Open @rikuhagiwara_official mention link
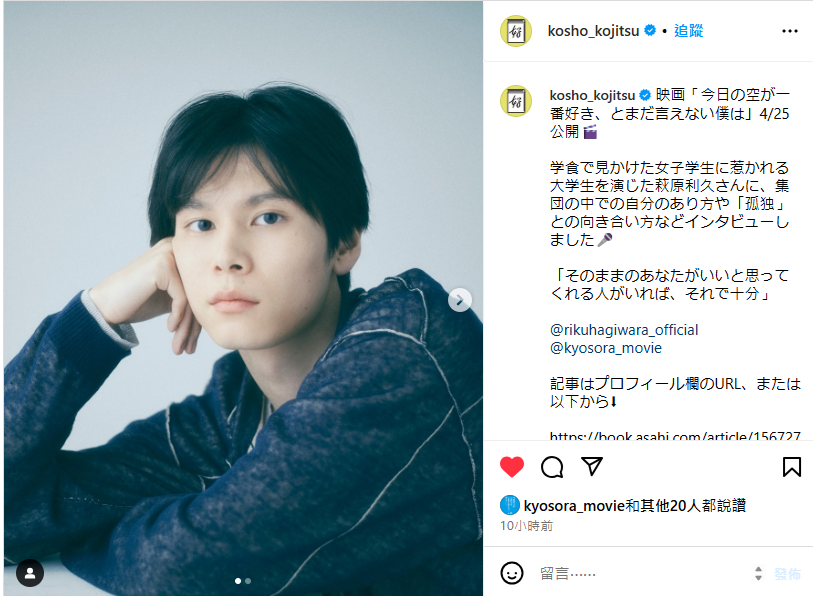Viewport: 813px width, 596px height. (x=624, y=330)
